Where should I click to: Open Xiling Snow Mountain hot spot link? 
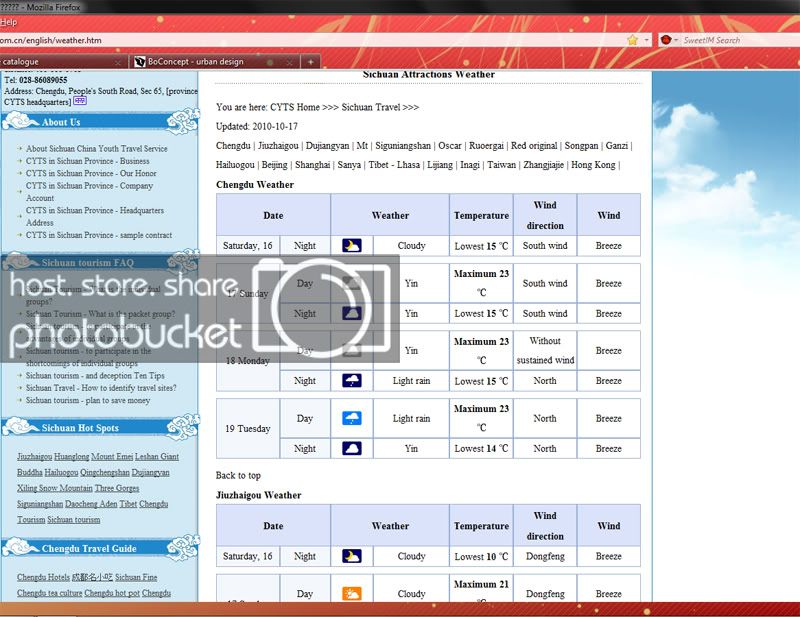click(x=55, y=488)
